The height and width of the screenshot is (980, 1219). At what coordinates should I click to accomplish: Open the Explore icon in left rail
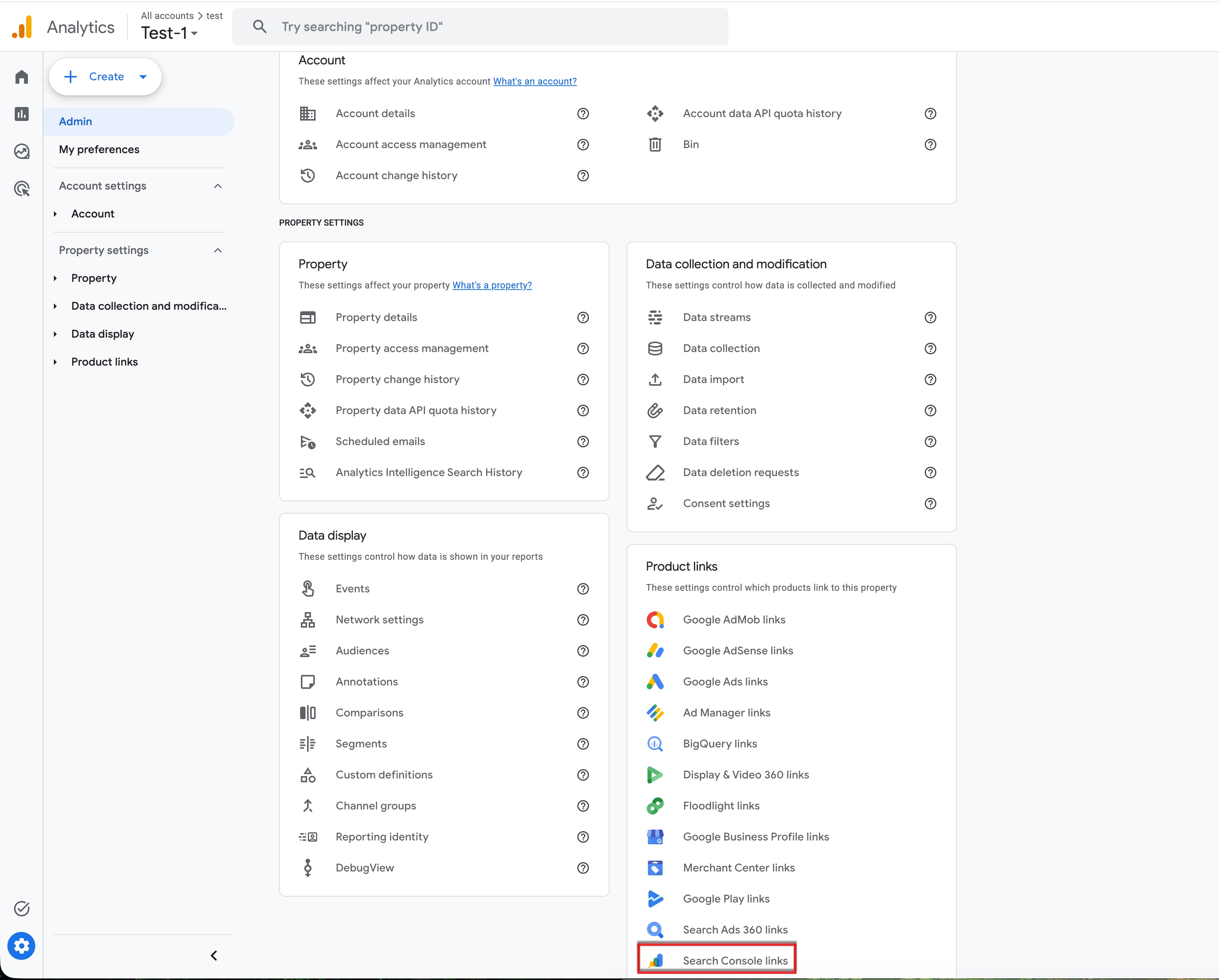21,152
